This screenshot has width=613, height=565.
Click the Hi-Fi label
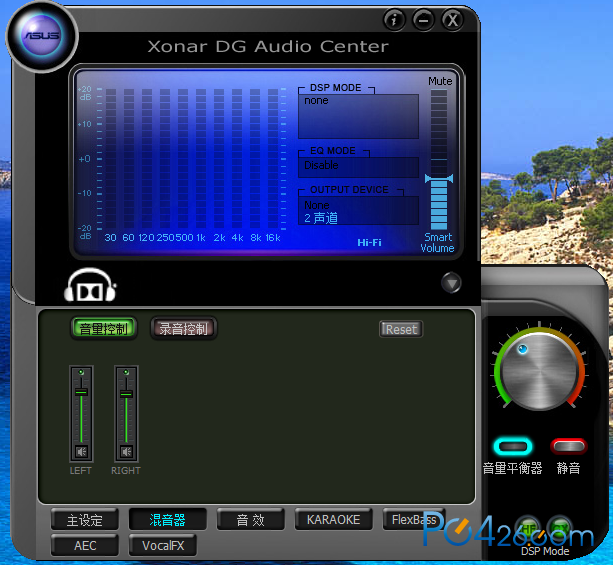(369, 242)
